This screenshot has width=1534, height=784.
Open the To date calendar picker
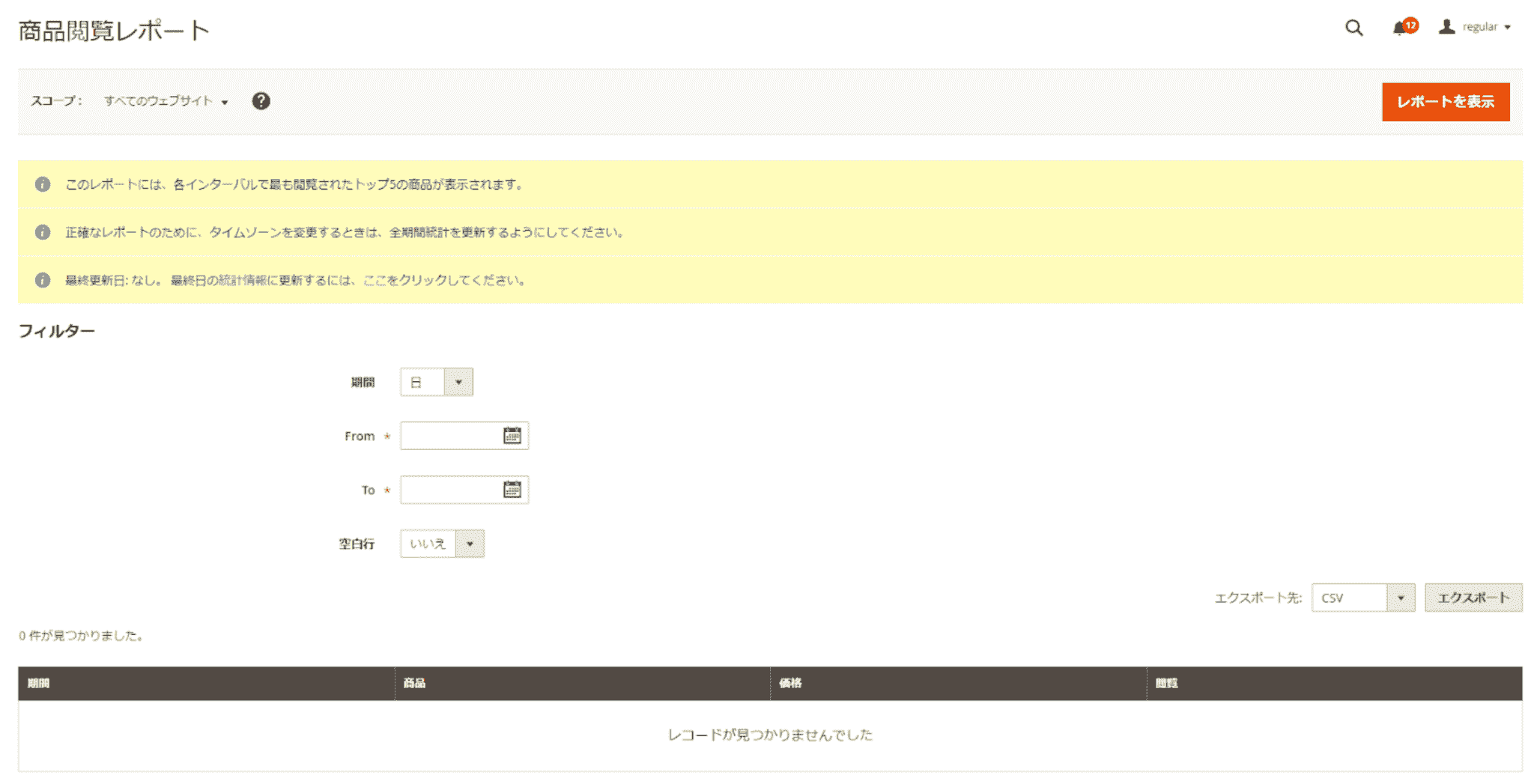[x=512, y=490]
